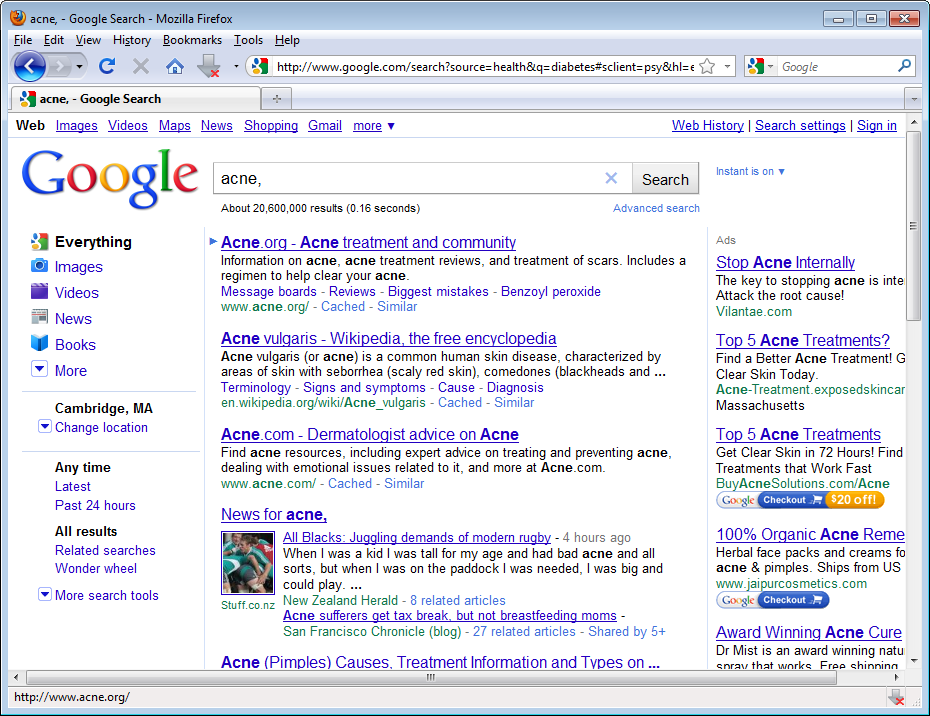Click the Sign in link

877,125
